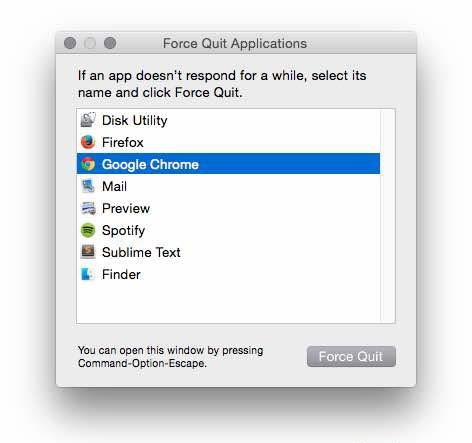Click the Finder icon in list
Viewport: 472px width, 443px height.
(88, 274)
